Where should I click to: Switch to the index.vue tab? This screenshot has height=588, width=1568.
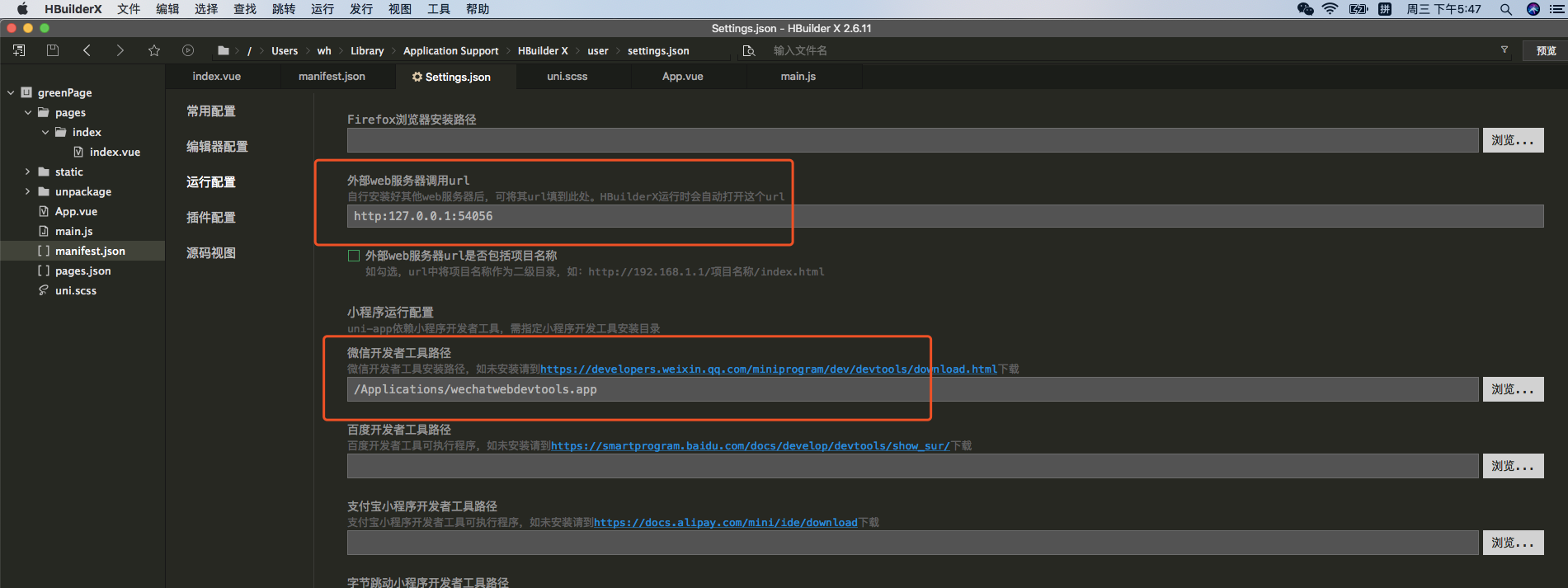pos(217,76)
